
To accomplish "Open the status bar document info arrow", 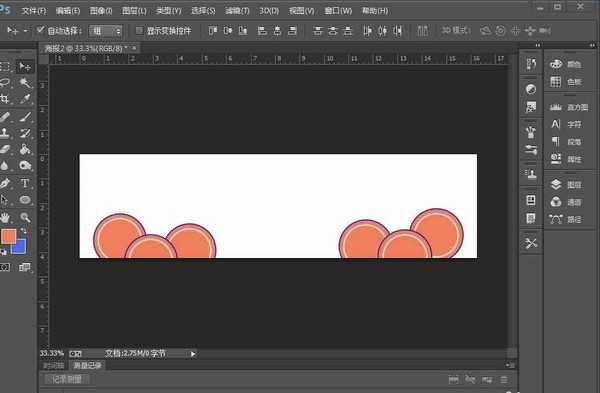I will pyautogui.click(x=193, y=354).
